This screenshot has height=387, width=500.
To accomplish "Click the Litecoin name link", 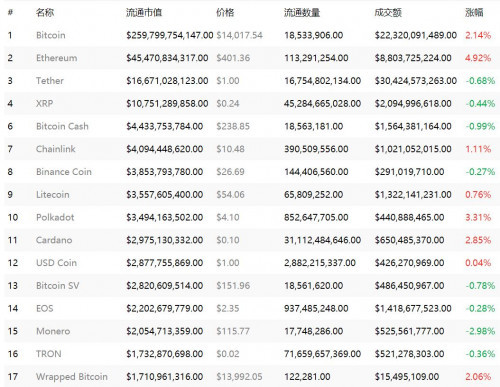I will coord(53,195).
